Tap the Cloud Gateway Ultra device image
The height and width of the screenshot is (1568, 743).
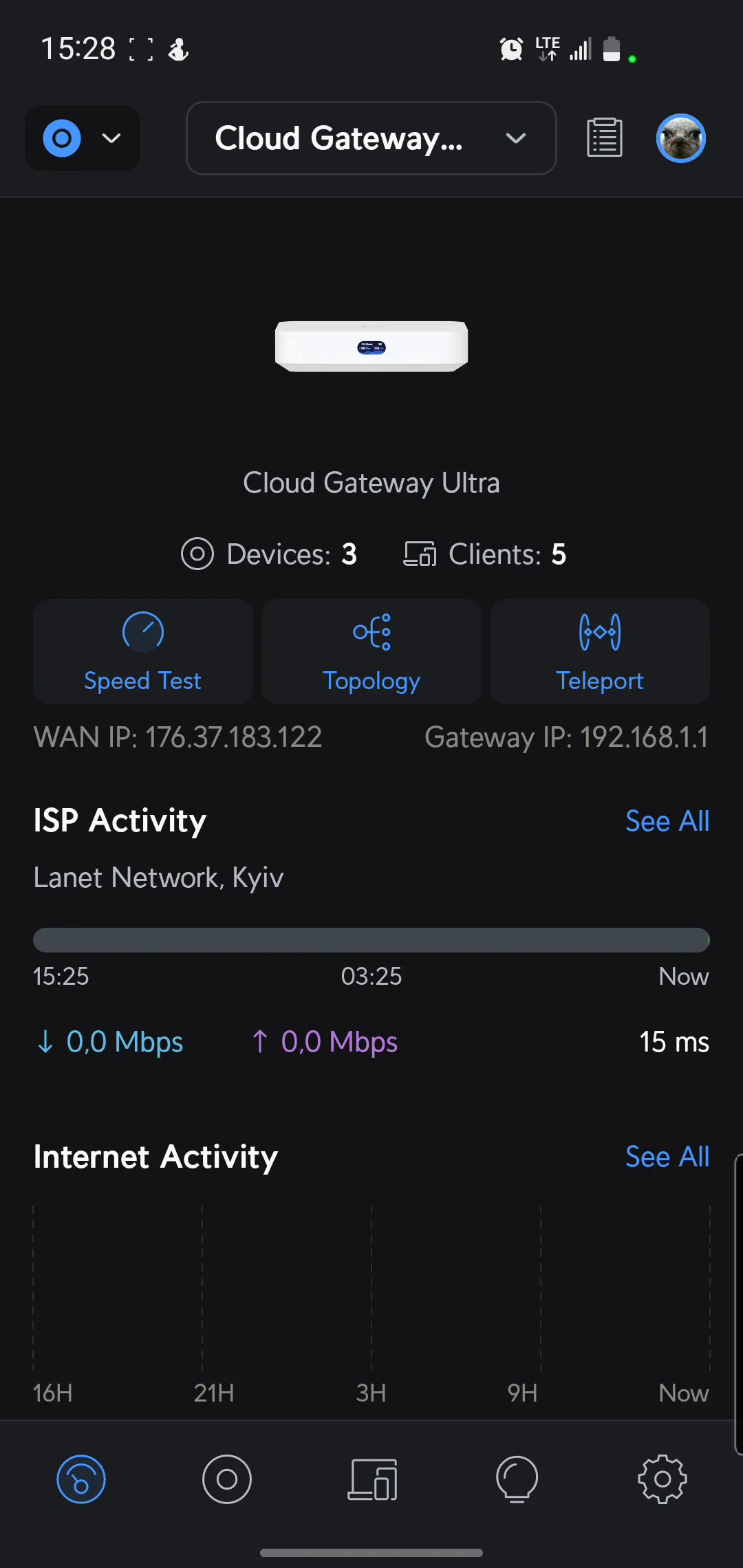pyautogui.click(x=371, y=346)
